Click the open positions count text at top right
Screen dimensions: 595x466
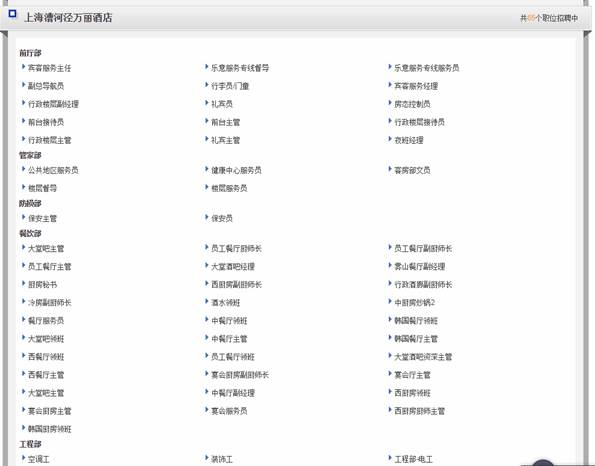tap(549, 18)
